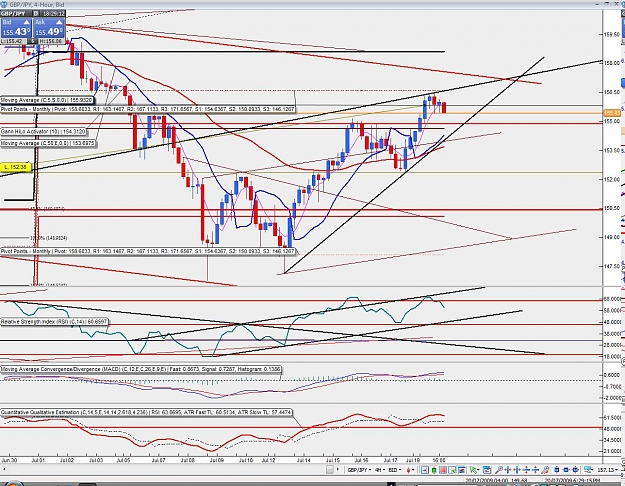Click the 159.50 price scale label
This screenshot has height=486, width=625.
pyautogui.click(x=612, y=34)
